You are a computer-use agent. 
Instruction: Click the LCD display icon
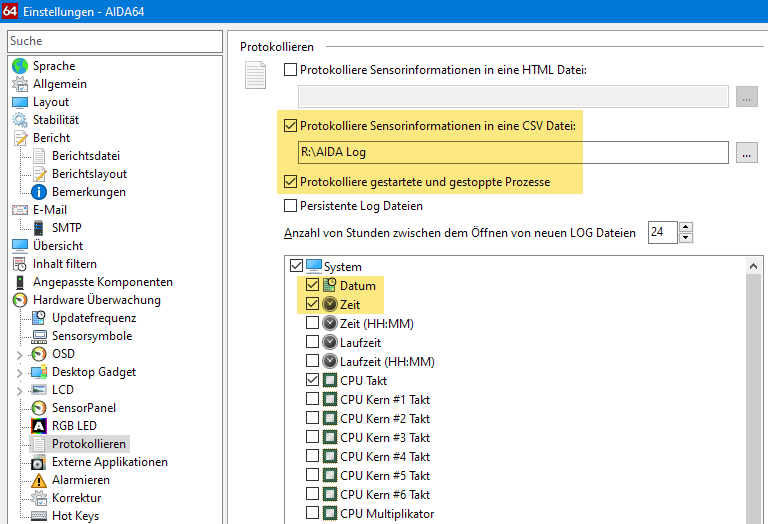point(39,390)
